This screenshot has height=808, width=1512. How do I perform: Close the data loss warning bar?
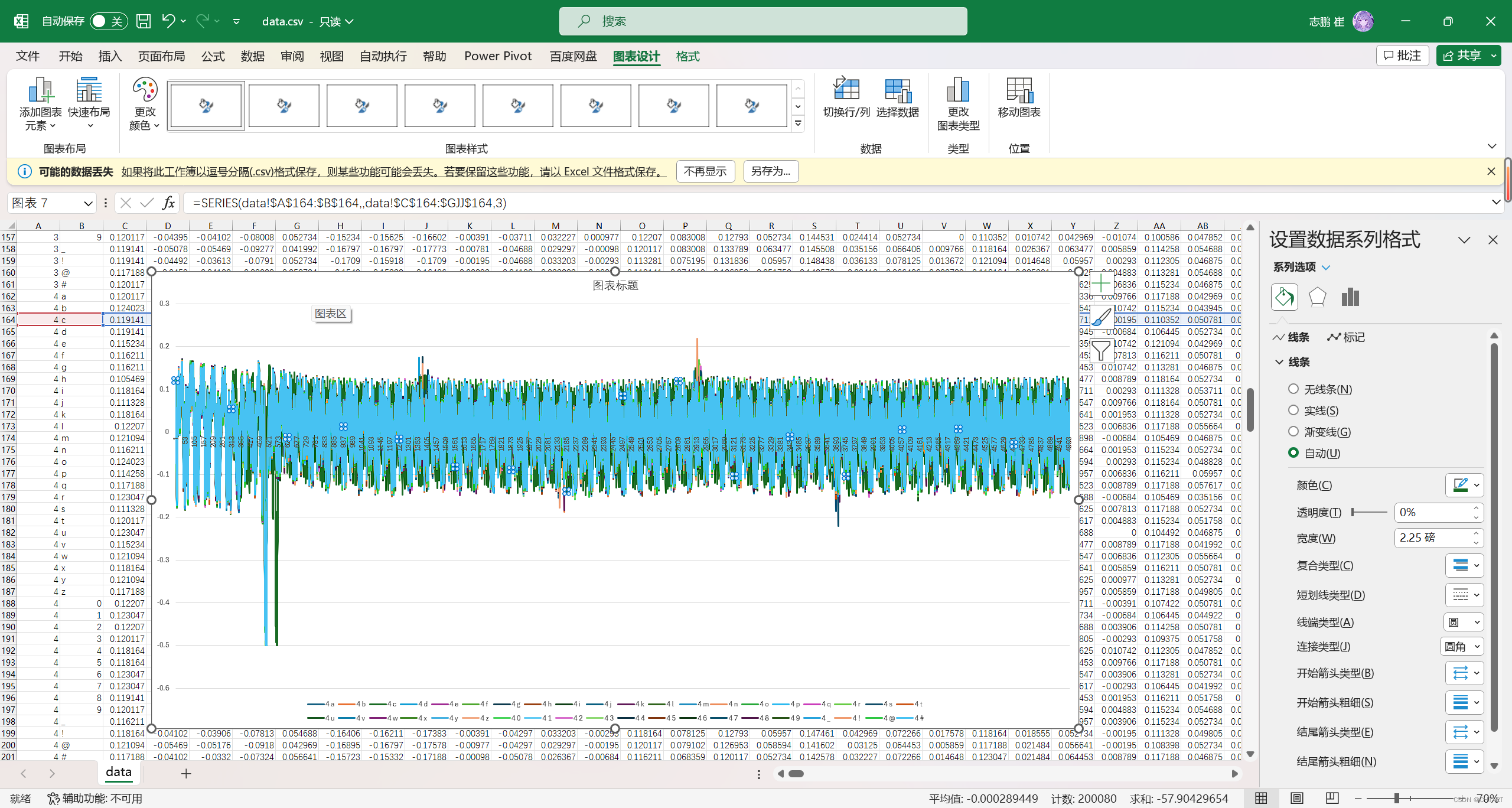coord(1491,171)
